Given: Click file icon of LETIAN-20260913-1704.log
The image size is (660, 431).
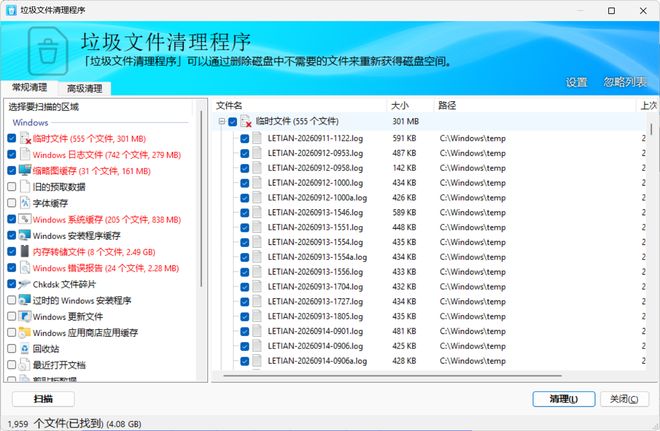Looking at the screenshot, I should tap(257, 286).
